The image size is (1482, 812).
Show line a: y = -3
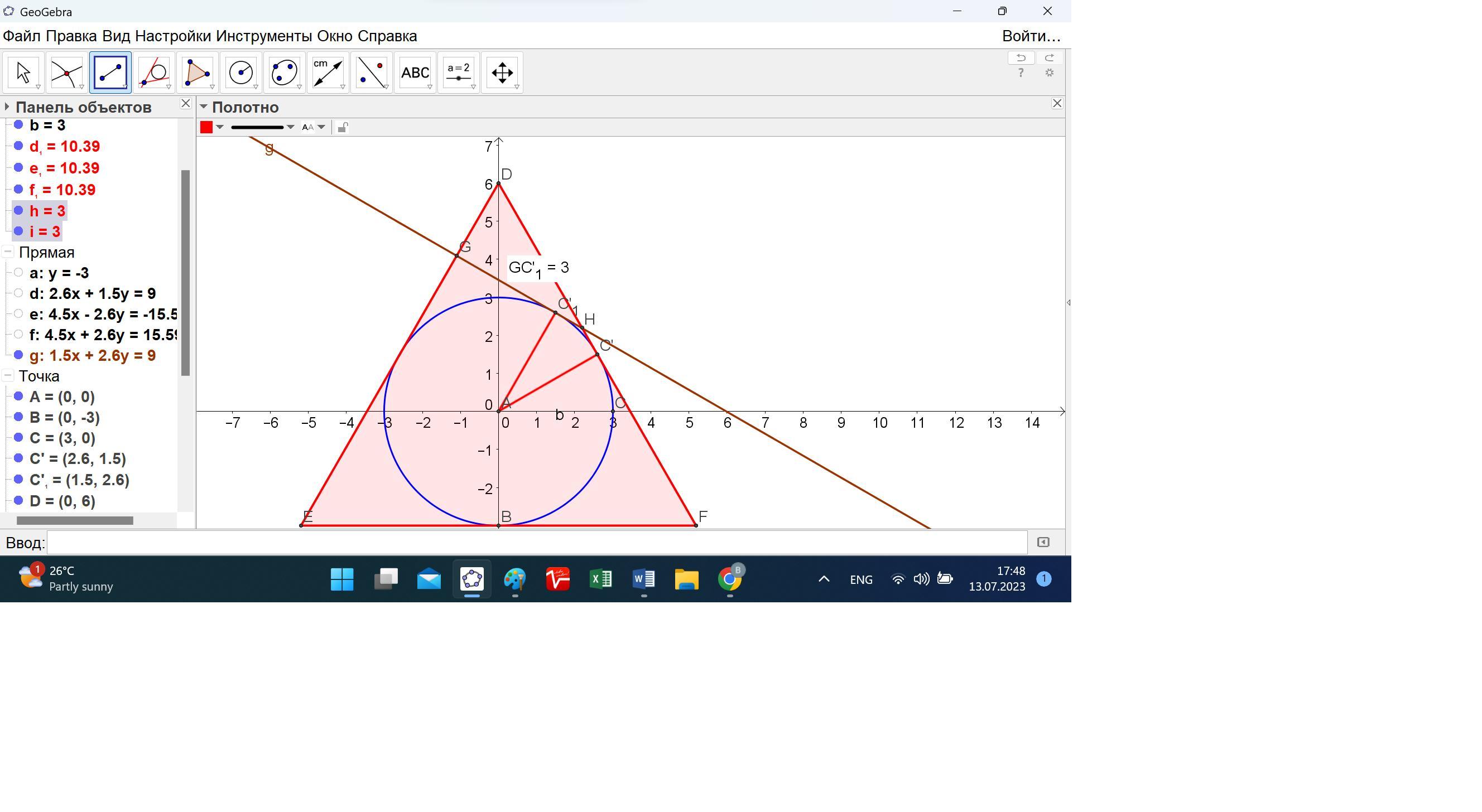(x=18, y=273)
